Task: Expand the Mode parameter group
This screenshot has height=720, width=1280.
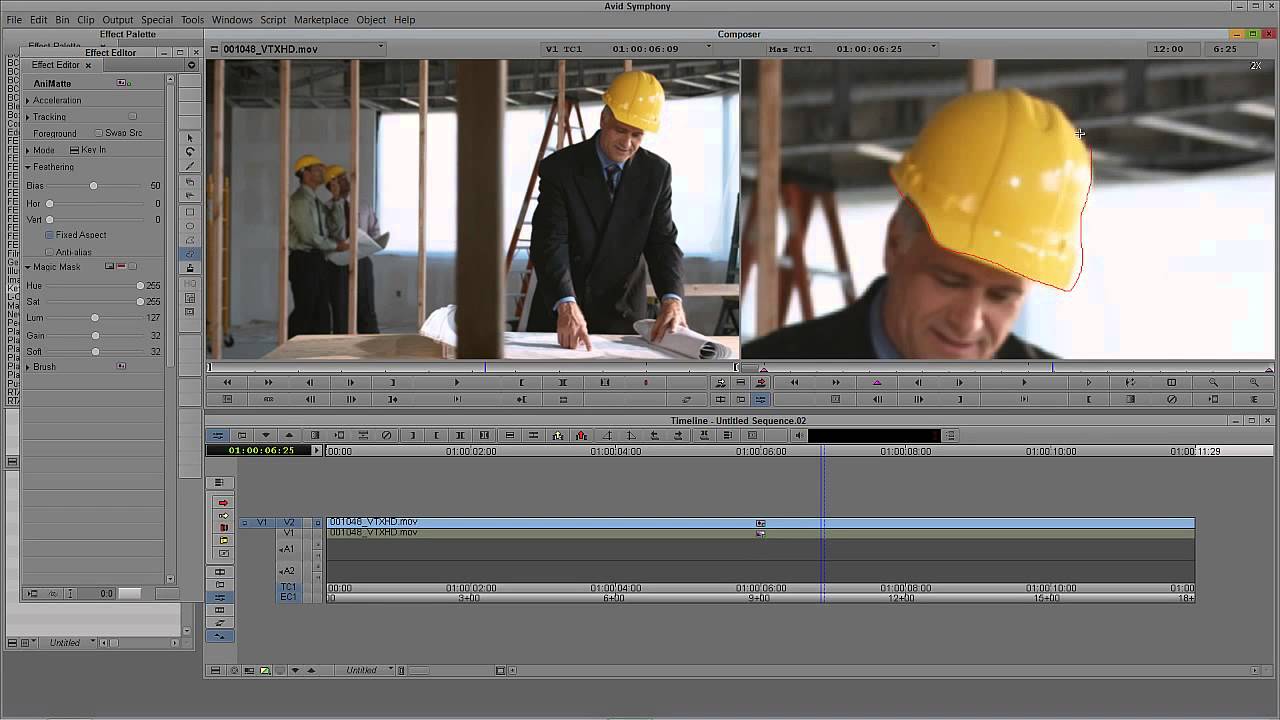Action: click(27, 150)
